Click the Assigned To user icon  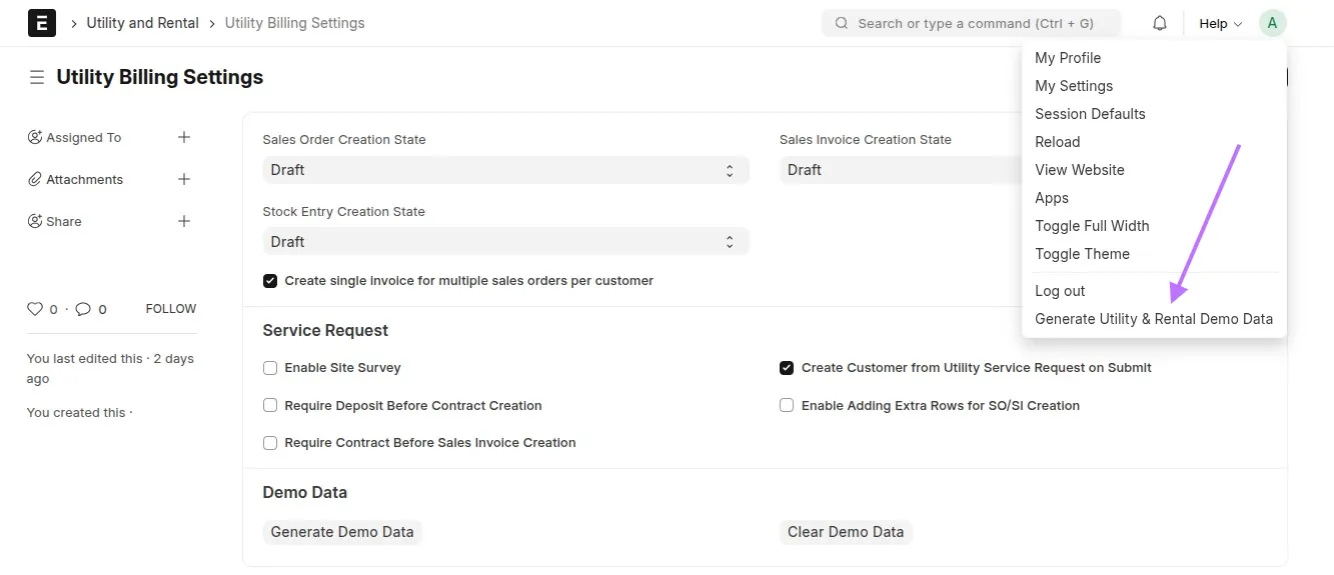(35, 137)
